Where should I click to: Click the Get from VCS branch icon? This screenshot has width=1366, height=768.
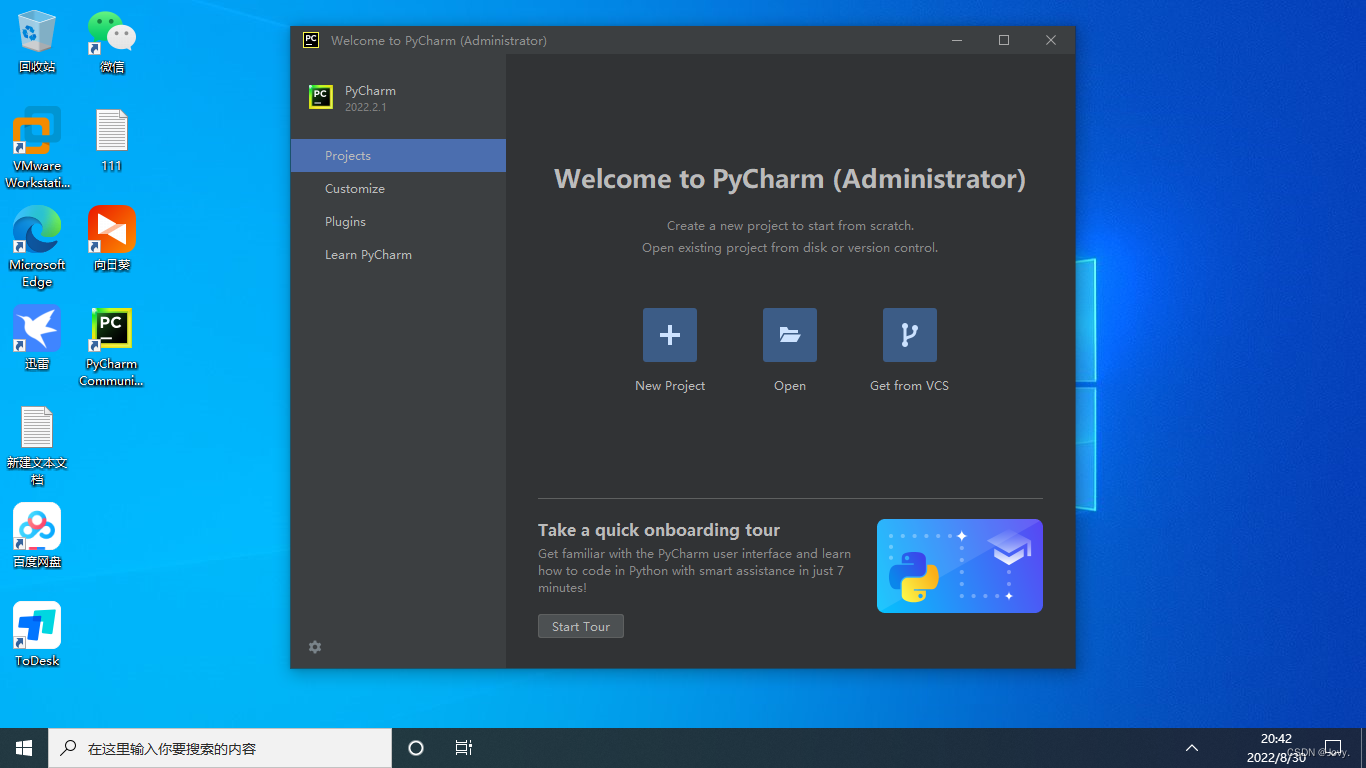click(x=910, y=335)
